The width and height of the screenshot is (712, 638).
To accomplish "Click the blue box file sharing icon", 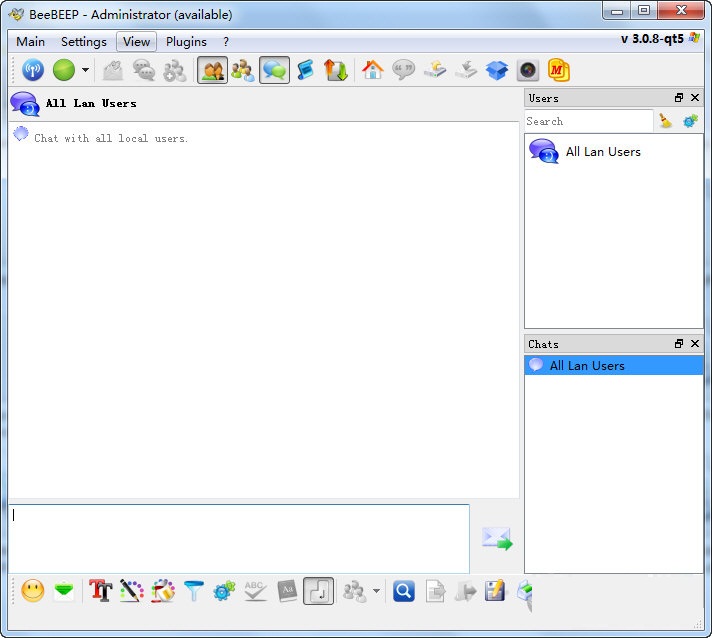I will (497, 70).
